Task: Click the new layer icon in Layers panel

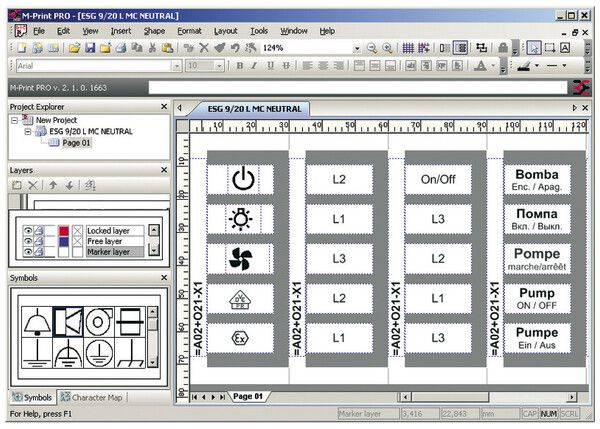Action: (16, 186)
